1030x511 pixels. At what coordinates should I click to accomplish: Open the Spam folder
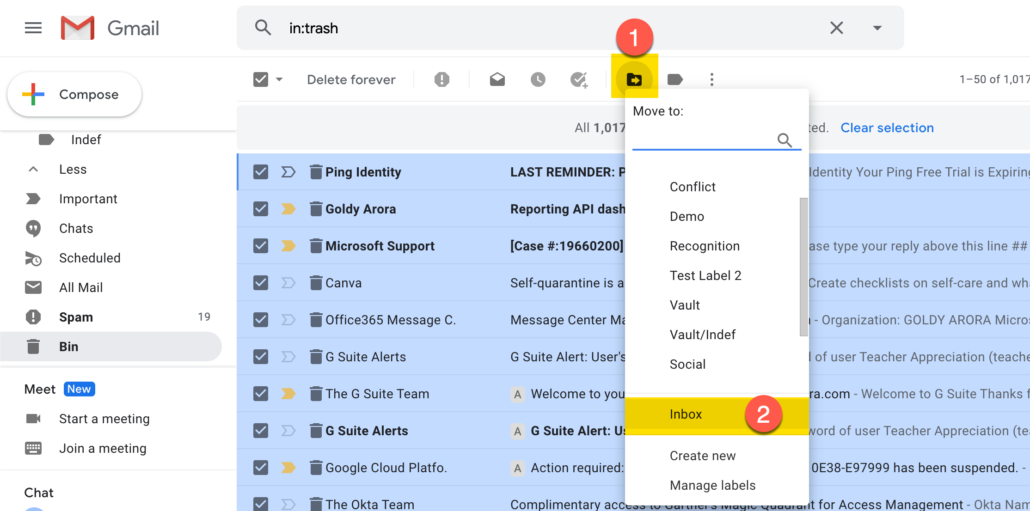[x=76, y=317]
